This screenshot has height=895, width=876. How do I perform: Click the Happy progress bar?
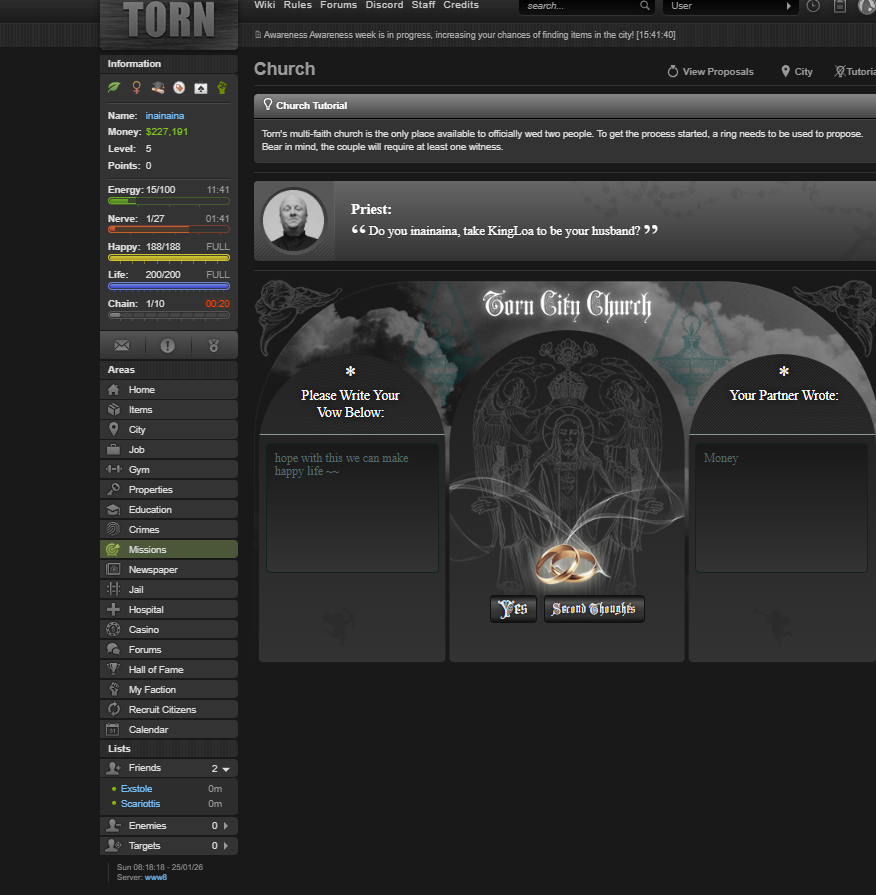169,258
